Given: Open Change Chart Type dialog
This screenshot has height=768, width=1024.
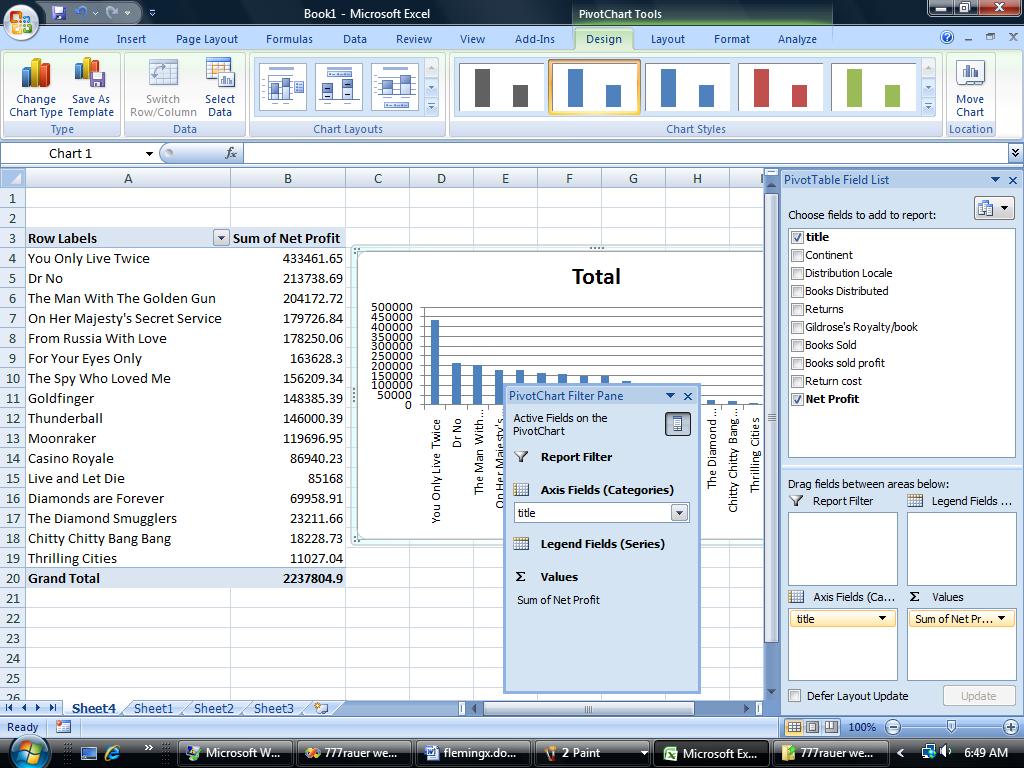Looking at the screenshot, I should point(36,88).
